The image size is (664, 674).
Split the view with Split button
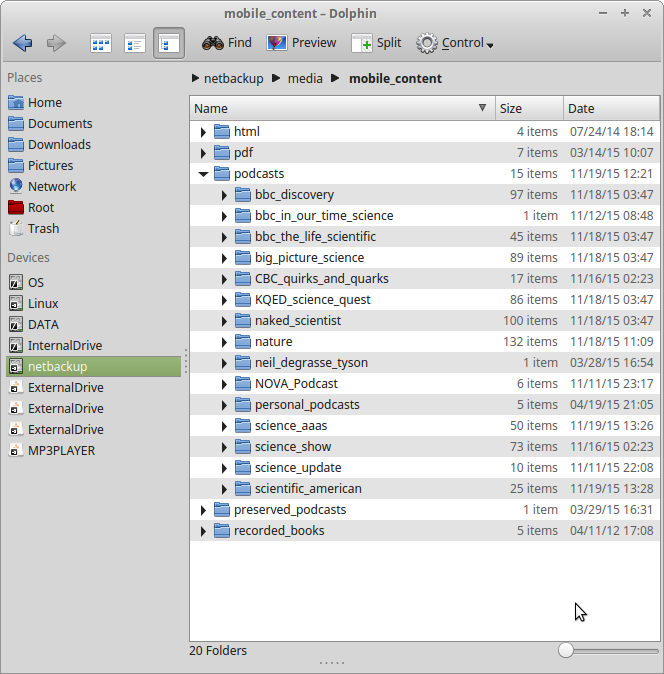coord(376,43)
